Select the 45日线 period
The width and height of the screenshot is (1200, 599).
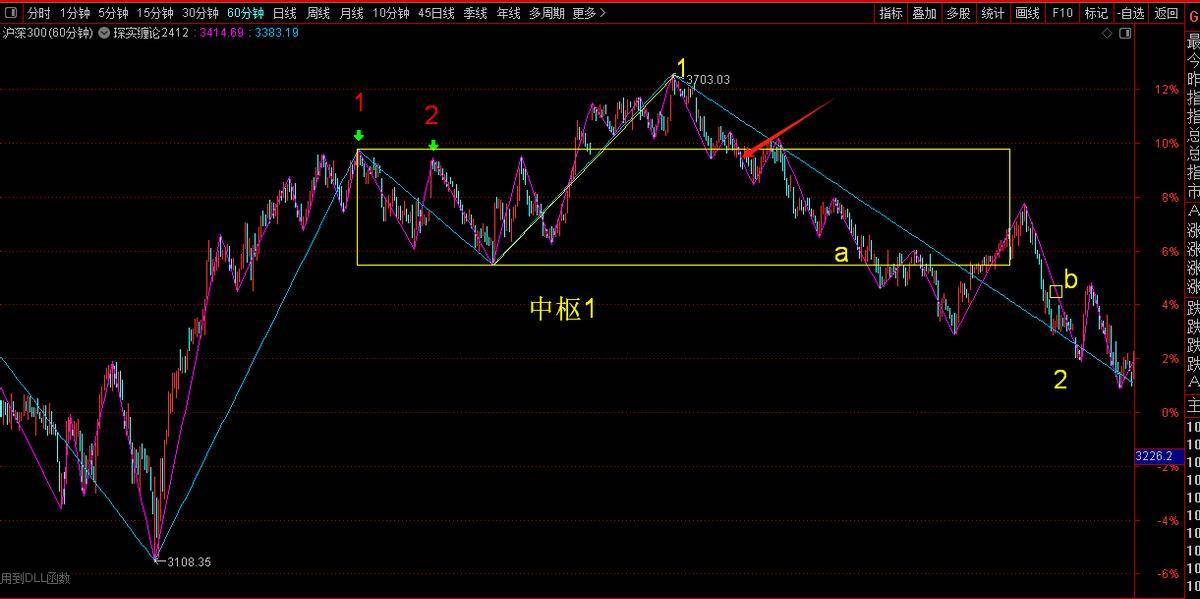[x=436, y=13]
